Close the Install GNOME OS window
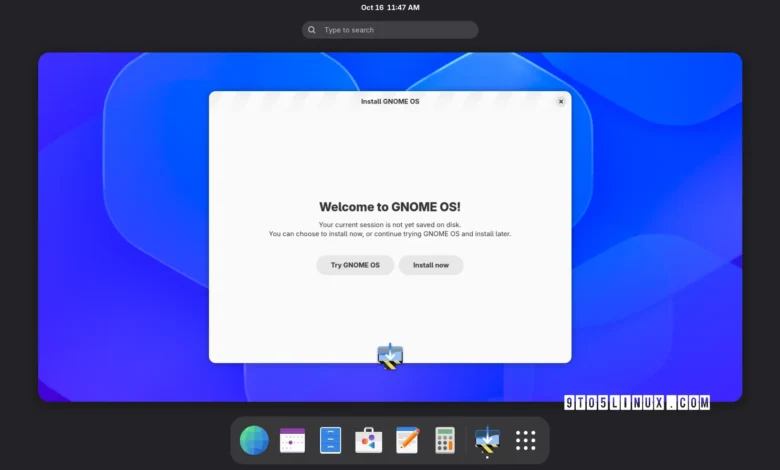Viewport: 780px width, 470px height. click(x=561, y=101)
